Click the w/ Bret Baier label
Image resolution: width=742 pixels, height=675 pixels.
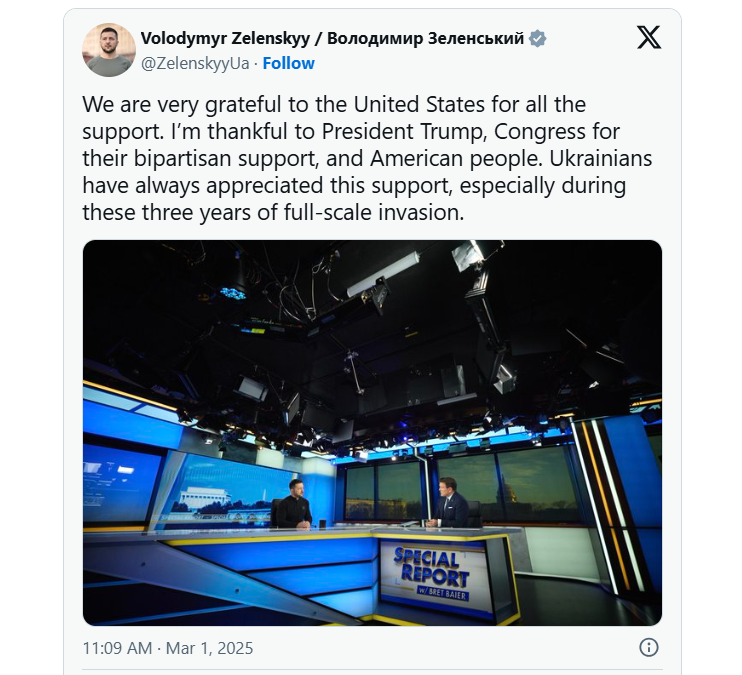click(x=443, y=592)
